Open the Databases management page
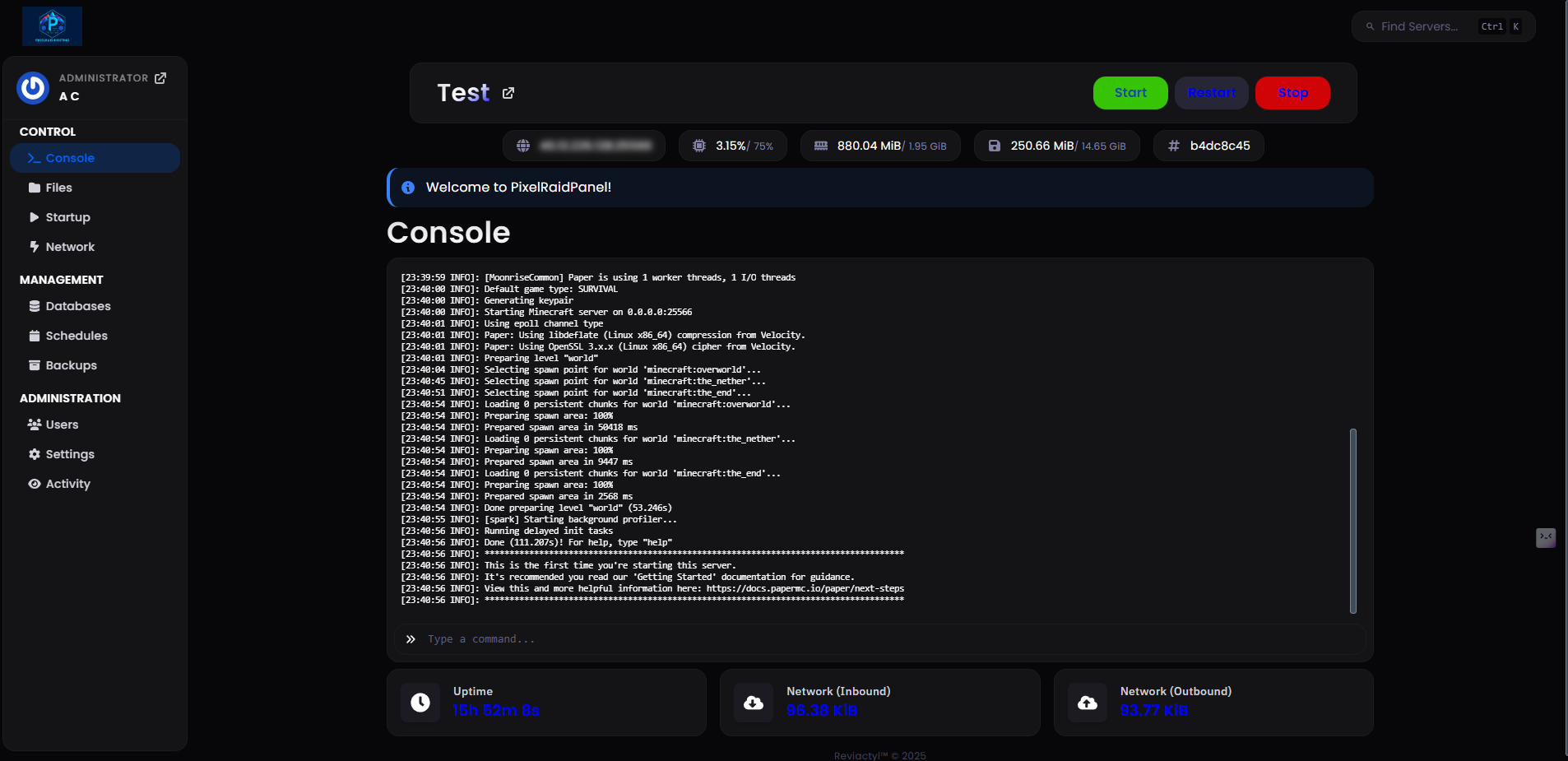The image size is (1568, 761). (77, 306)
